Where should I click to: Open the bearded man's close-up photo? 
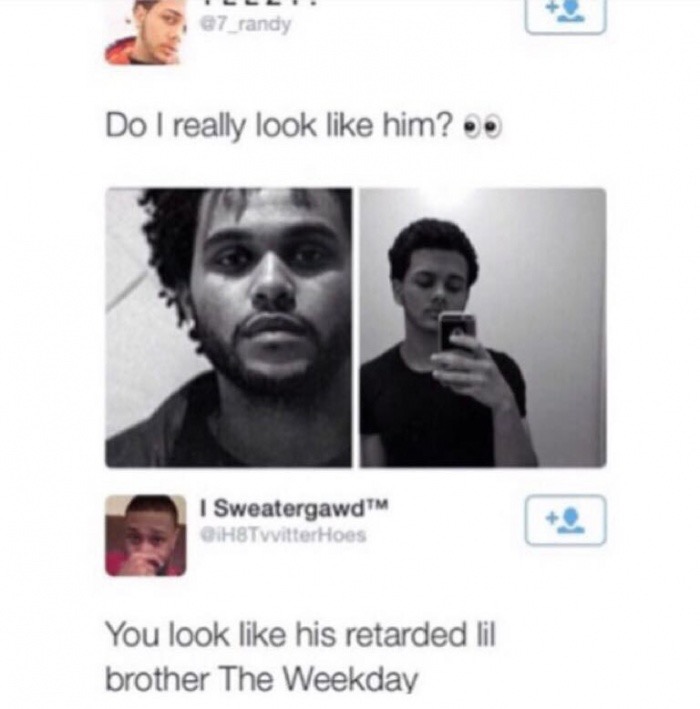[229, 327]
